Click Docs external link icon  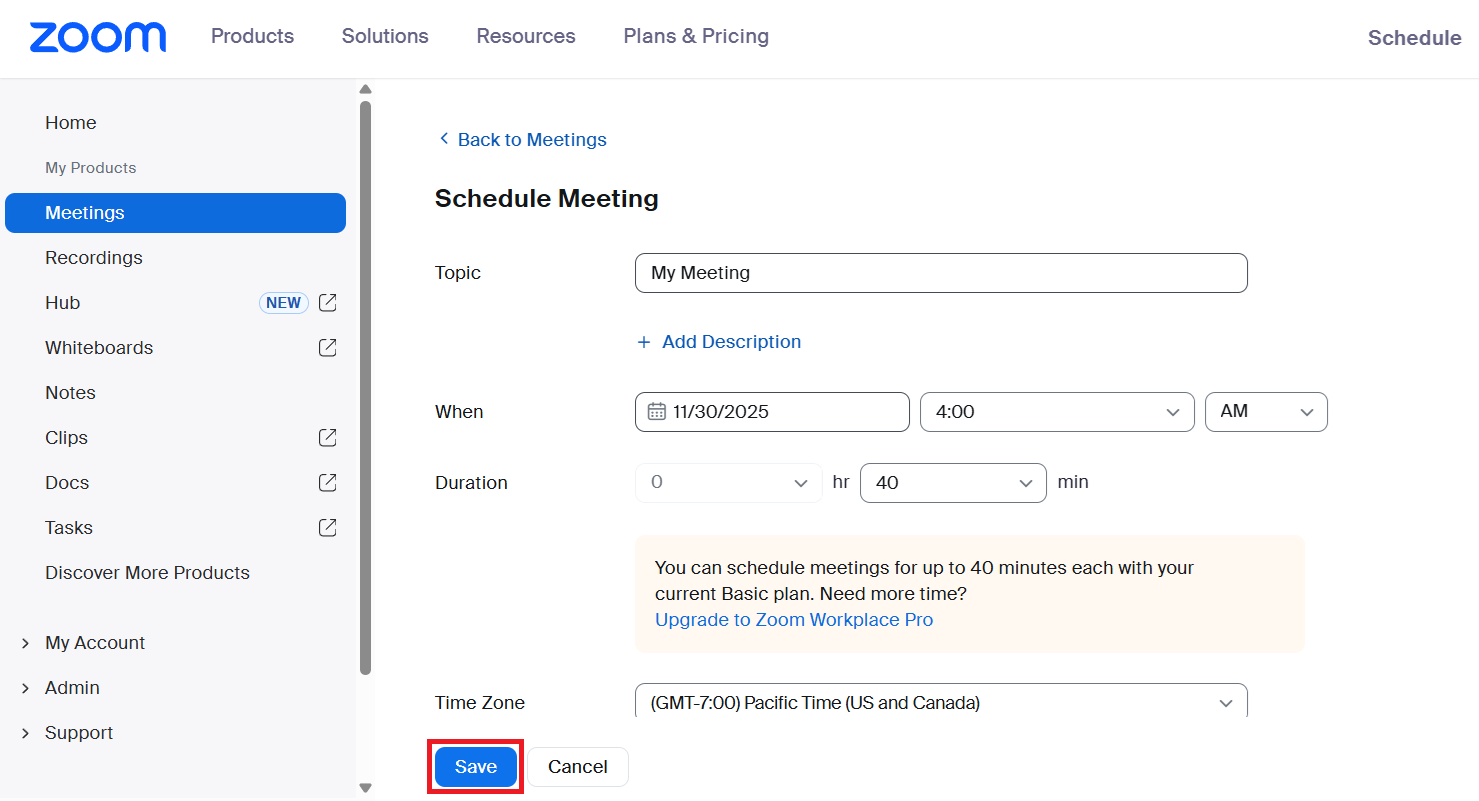(327, 483)
